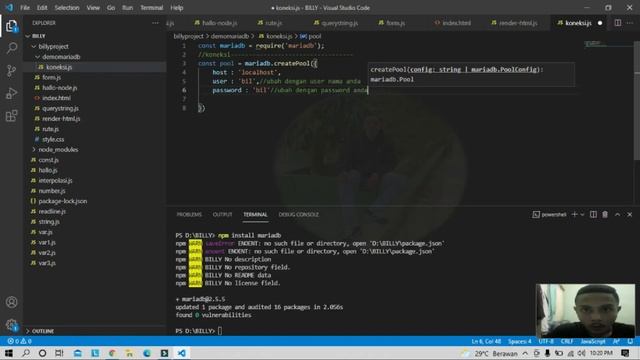Open the Run menu

pos(128,8)
